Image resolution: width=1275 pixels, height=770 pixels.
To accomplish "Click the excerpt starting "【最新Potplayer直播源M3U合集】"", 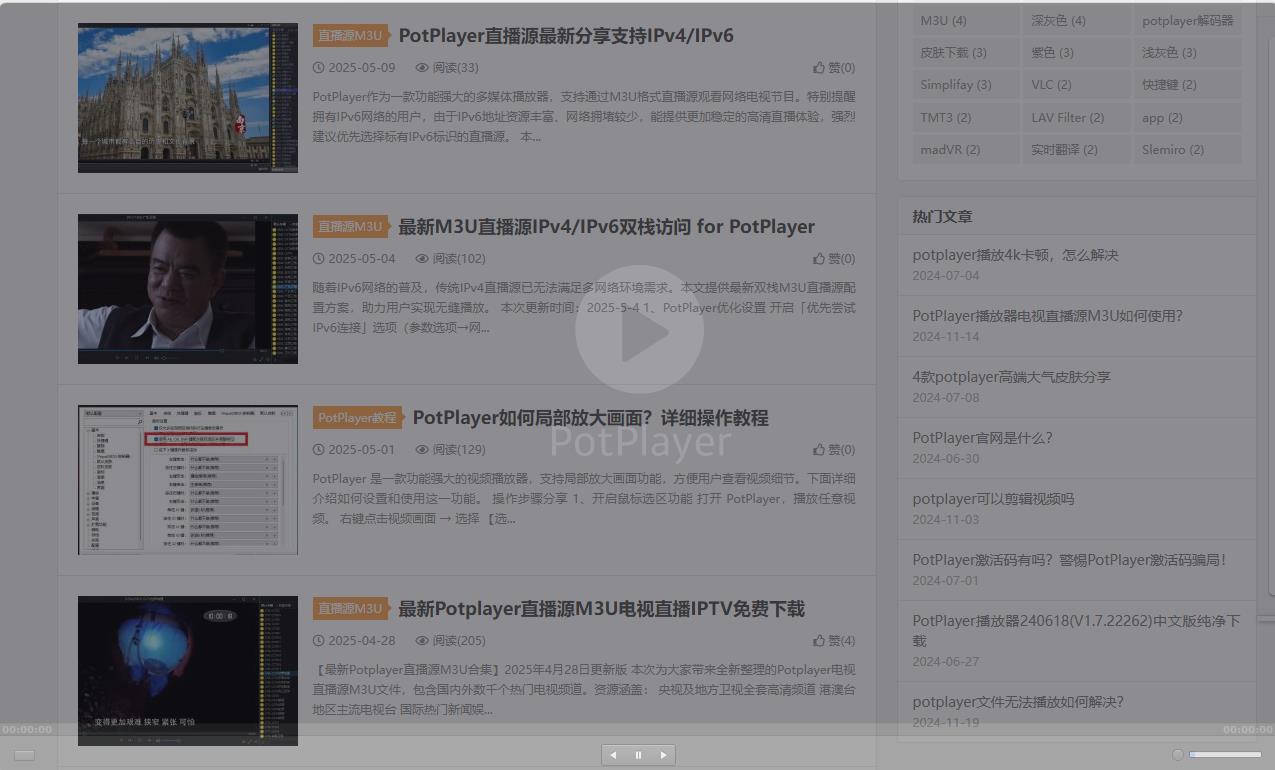I will [584, 689].
